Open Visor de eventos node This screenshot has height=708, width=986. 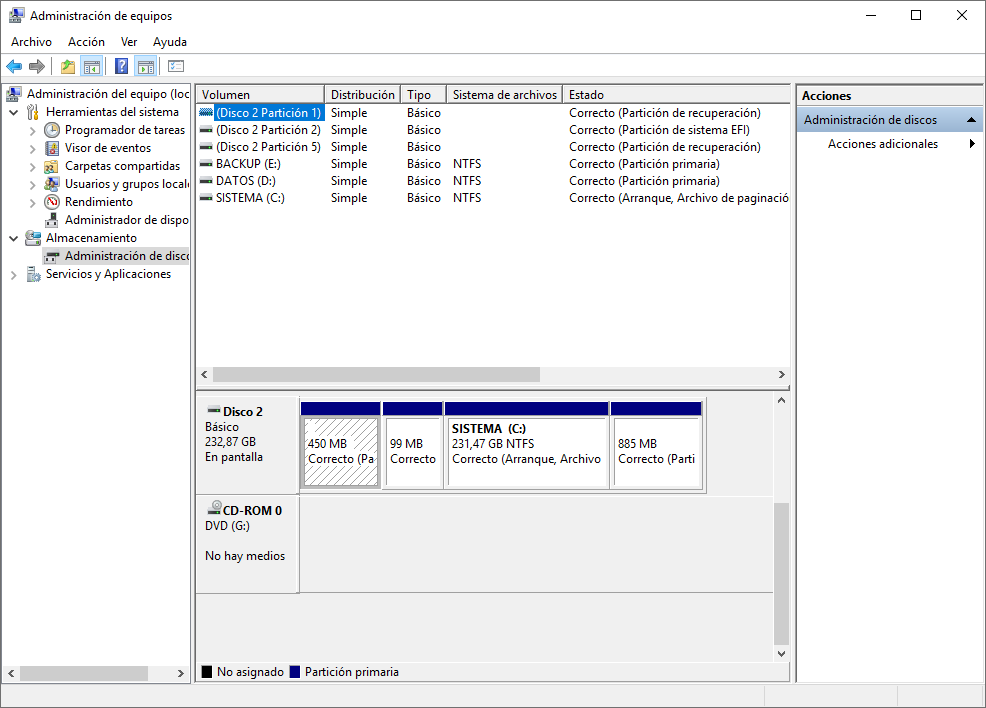click(x=108, y=148)
